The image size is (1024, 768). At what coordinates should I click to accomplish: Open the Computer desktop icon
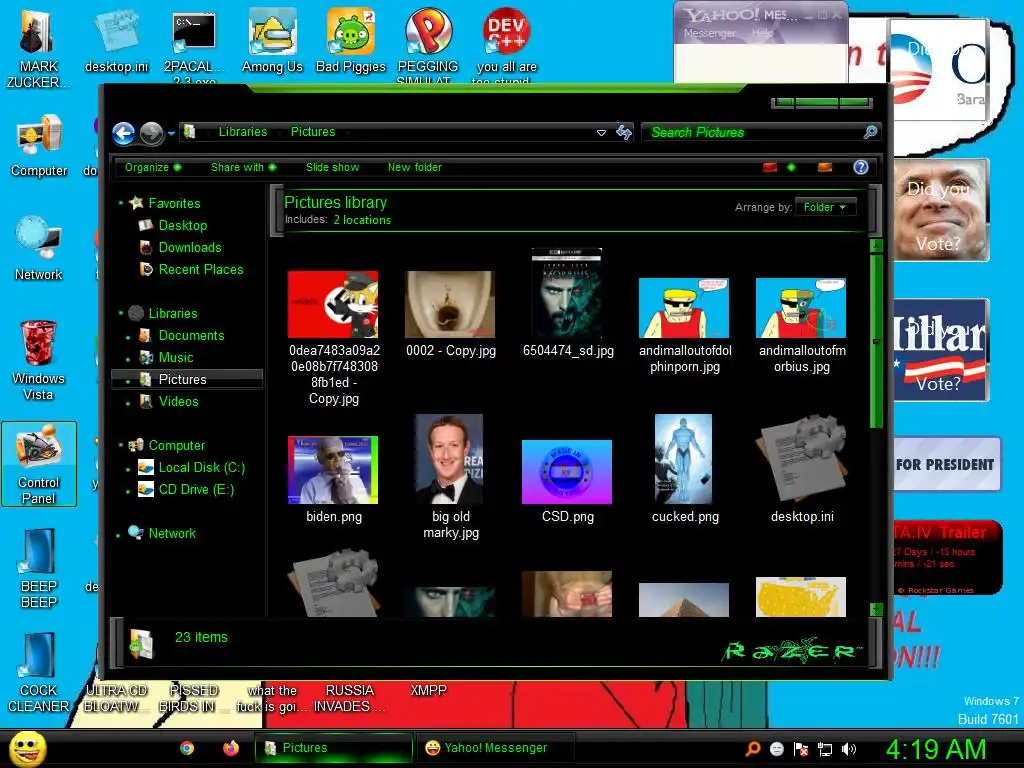point(39,146)
